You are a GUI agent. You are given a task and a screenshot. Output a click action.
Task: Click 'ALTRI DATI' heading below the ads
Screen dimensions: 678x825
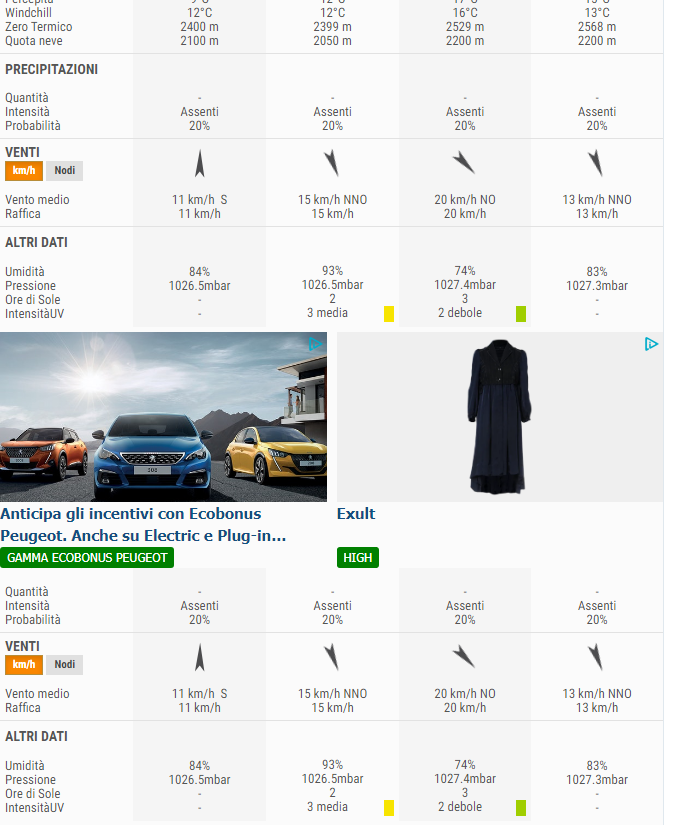(36, 737)
